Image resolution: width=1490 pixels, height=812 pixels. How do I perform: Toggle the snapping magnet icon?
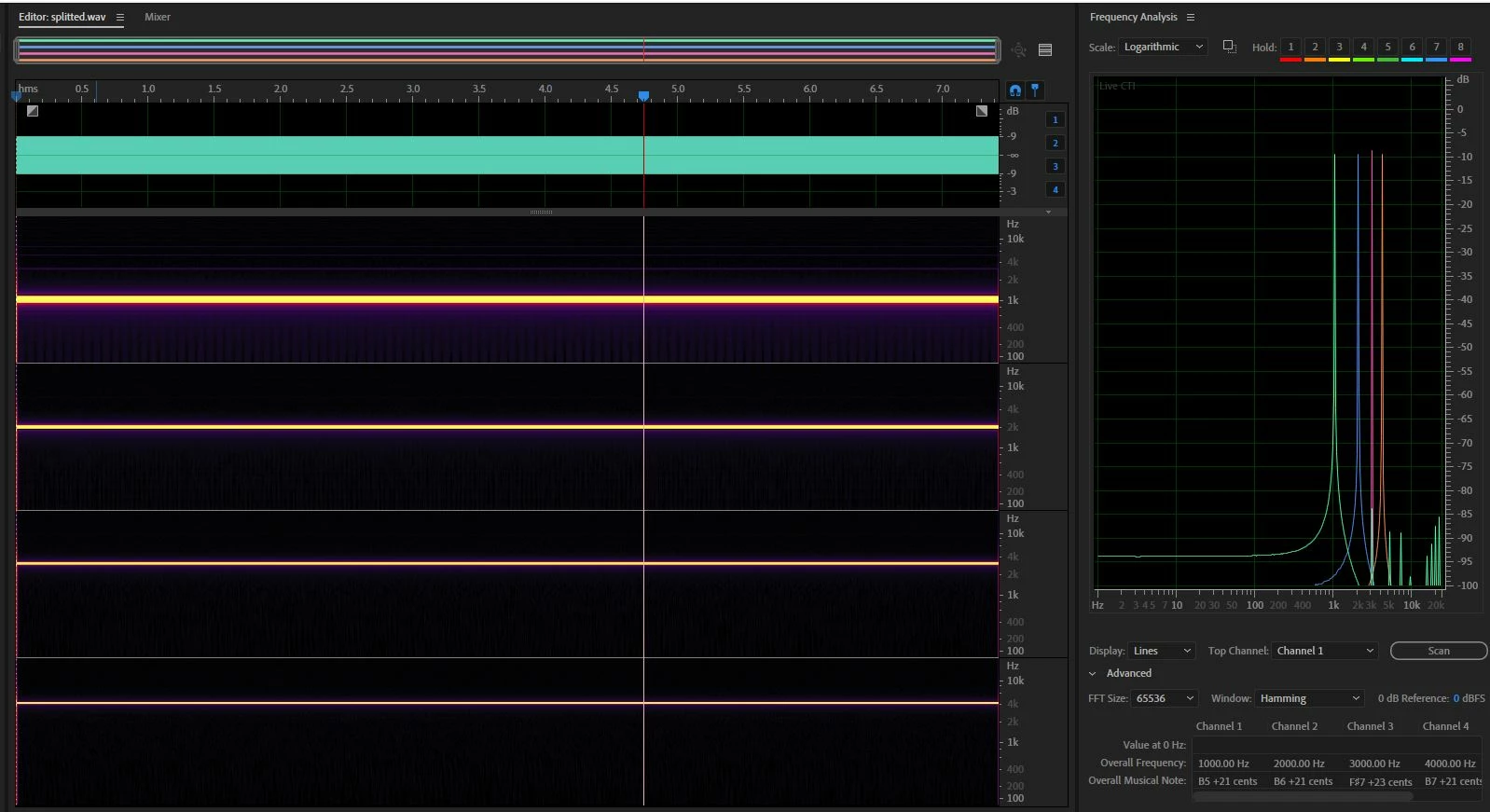[x=1014, y=90]
